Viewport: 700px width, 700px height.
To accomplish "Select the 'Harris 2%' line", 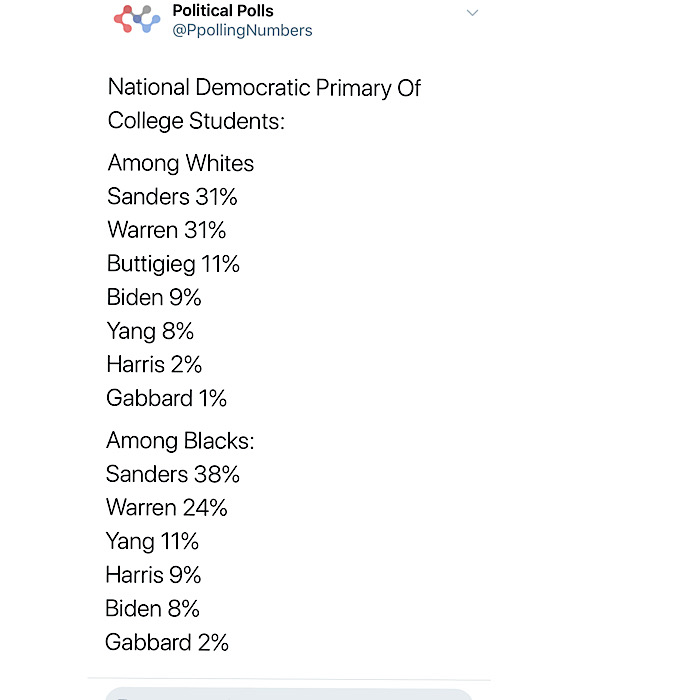I will pos(154,364).
